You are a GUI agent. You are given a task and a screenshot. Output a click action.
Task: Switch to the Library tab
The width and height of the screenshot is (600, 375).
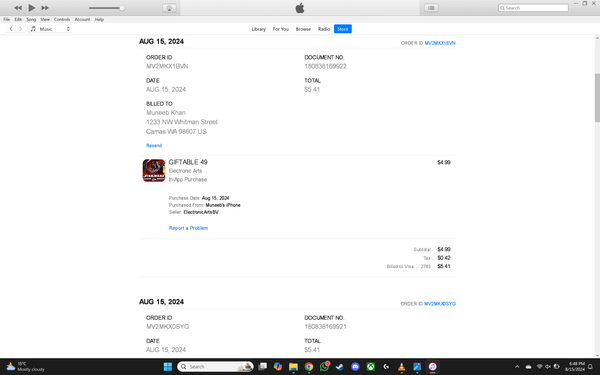pos(258,29)
